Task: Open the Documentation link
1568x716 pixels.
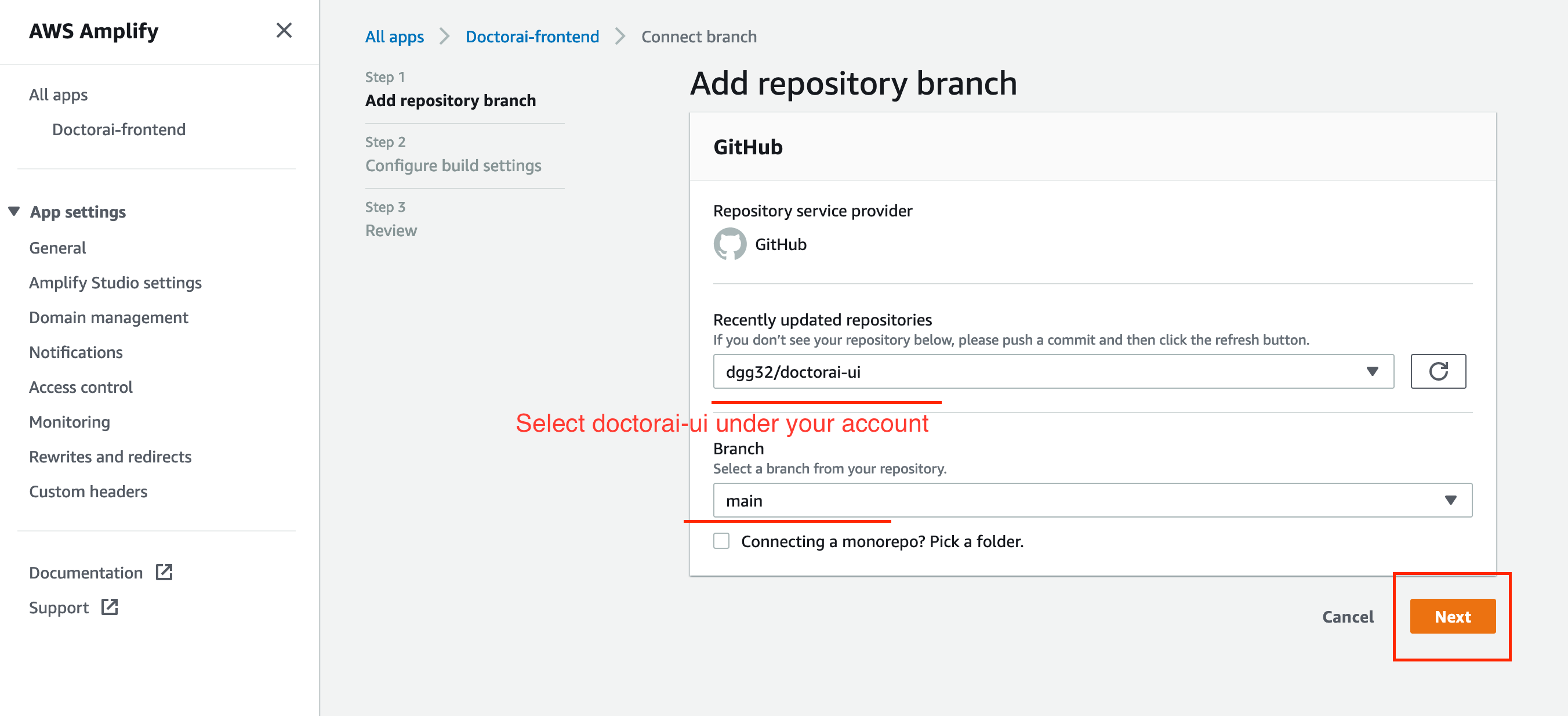Action: coord(86,573)
